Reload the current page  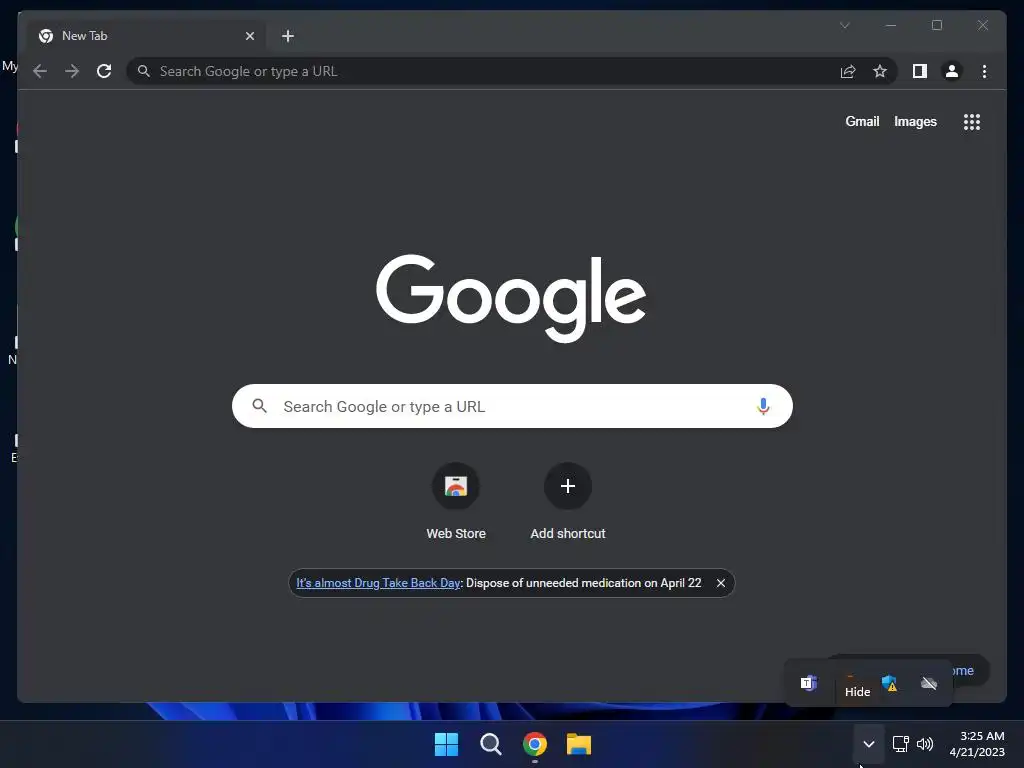click(104, 71)
